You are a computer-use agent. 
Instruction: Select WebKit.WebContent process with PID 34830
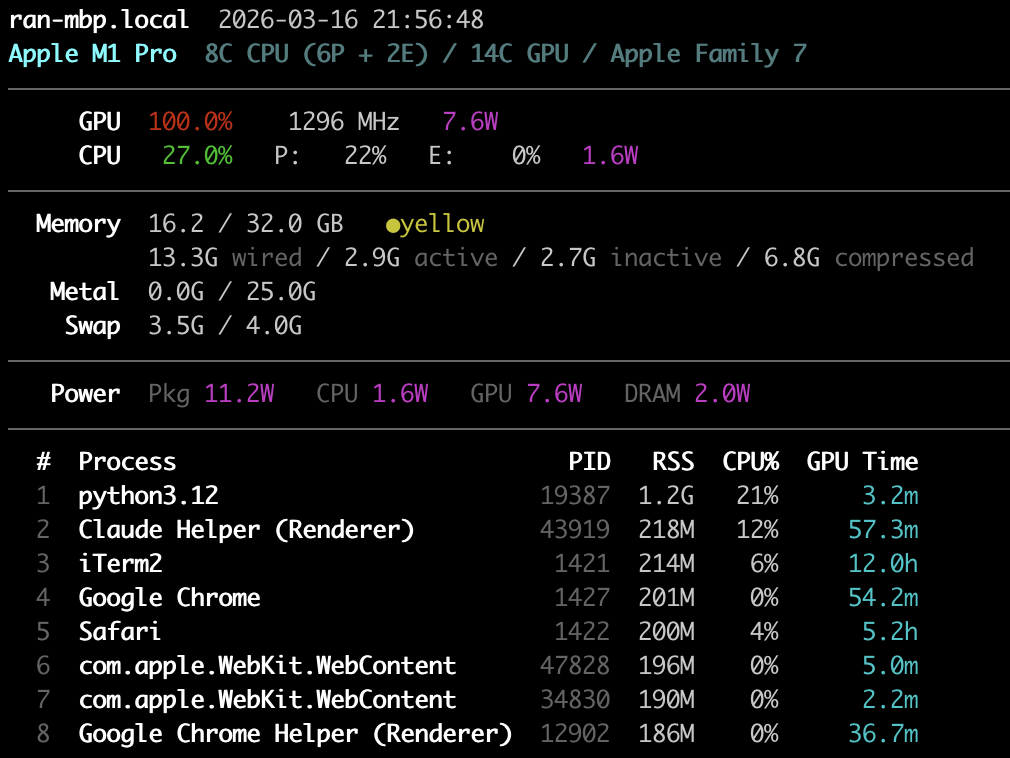[x=267, y=700]
